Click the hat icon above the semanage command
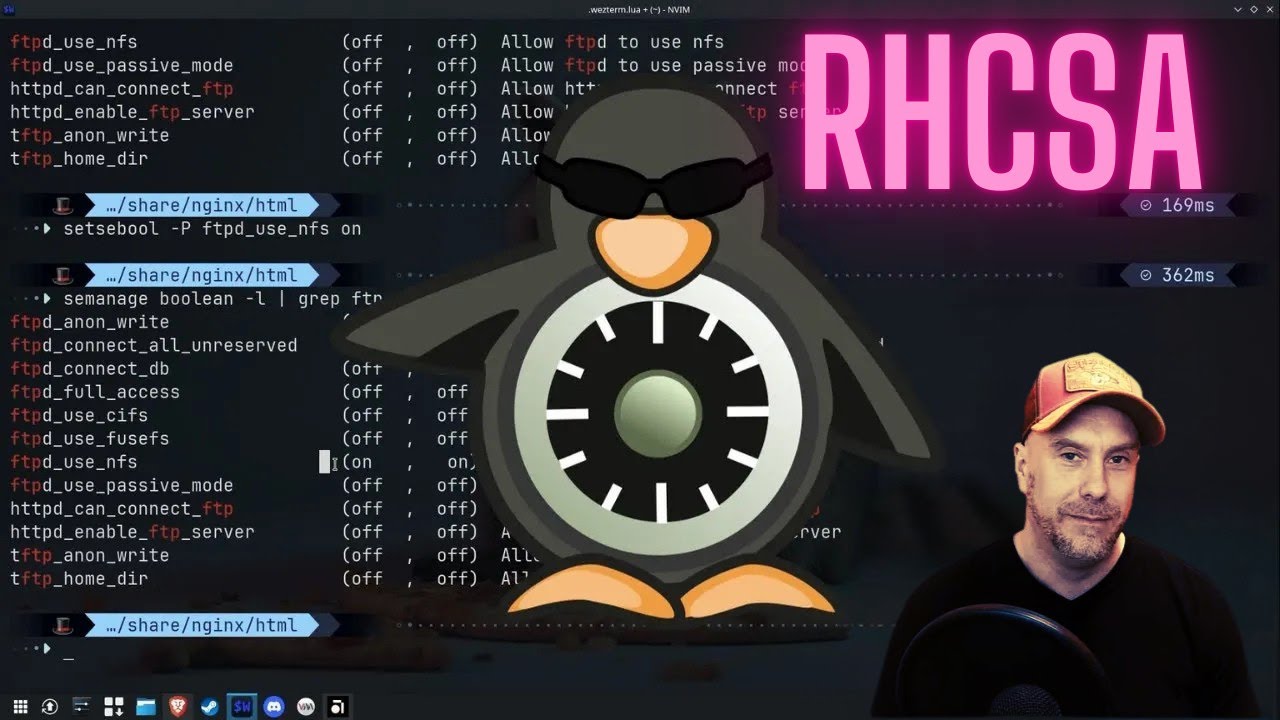 click(x=63, y=276)
